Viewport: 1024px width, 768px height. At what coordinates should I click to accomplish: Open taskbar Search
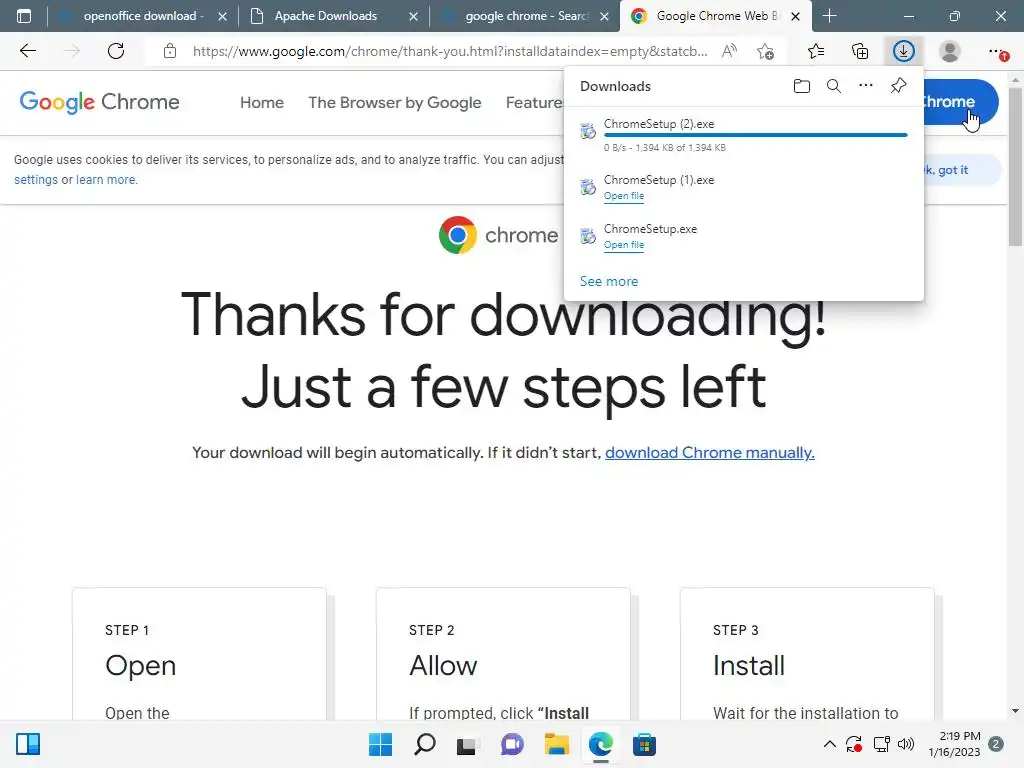[x=424, y=744]
